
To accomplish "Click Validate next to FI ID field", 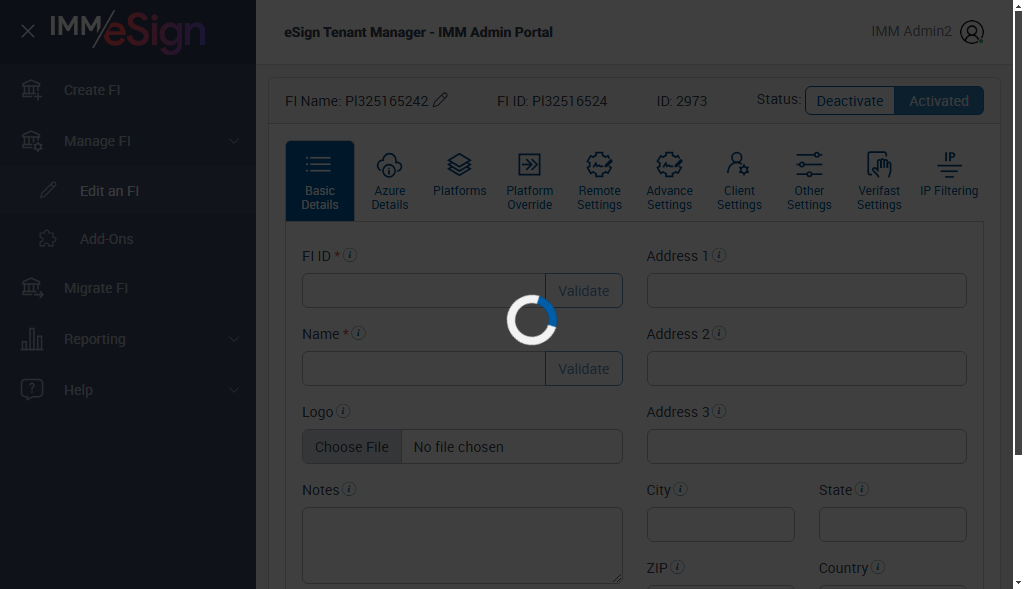I will point(584,291).
